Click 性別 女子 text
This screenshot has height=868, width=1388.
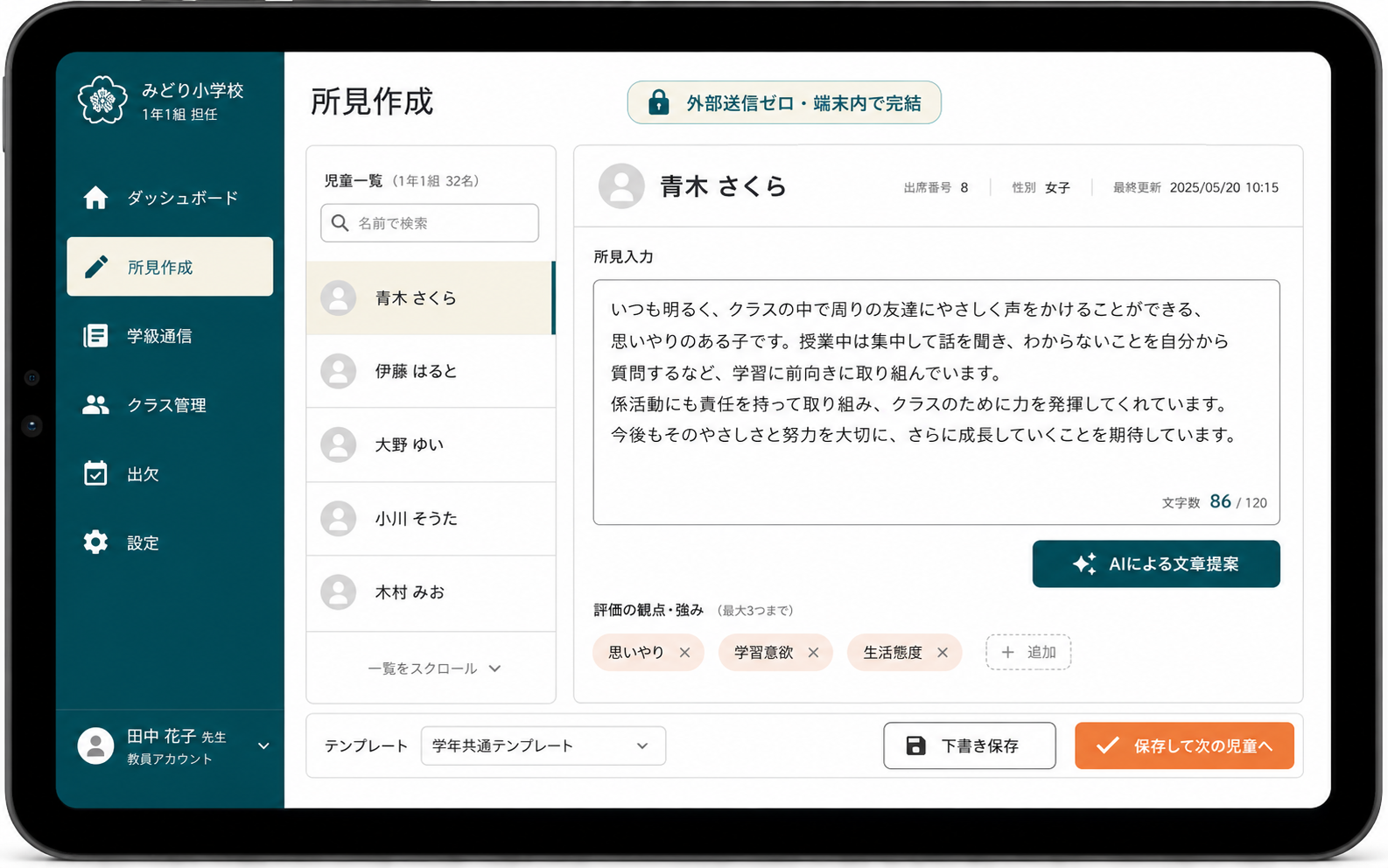tap(1041, 187)
